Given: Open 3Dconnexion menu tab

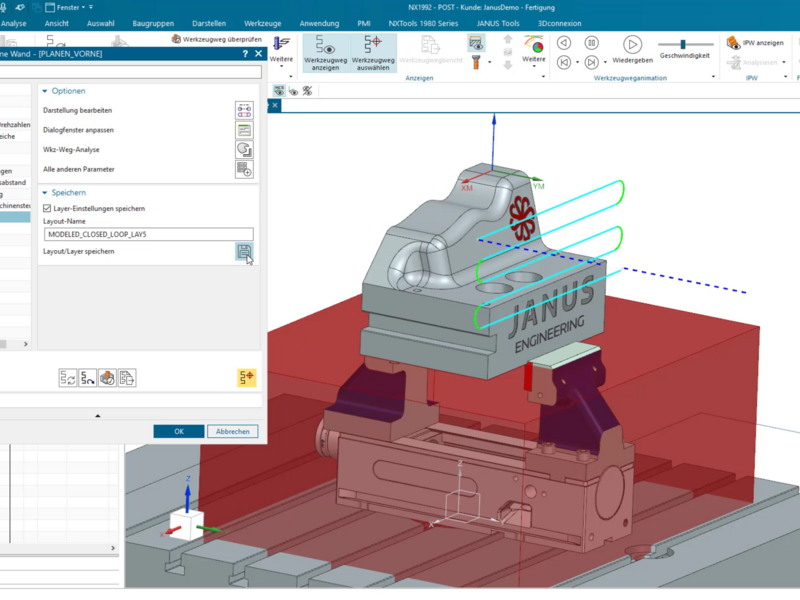Looking at the screenshot, I should (x=559, y=23).
